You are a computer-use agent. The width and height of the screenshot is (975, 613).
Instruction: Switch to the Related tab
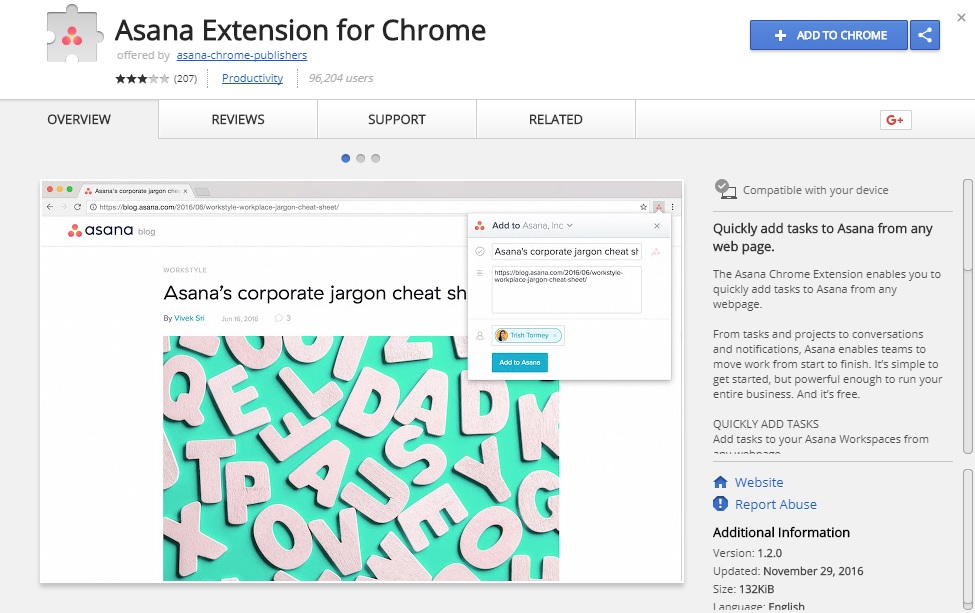coord(556,119)
